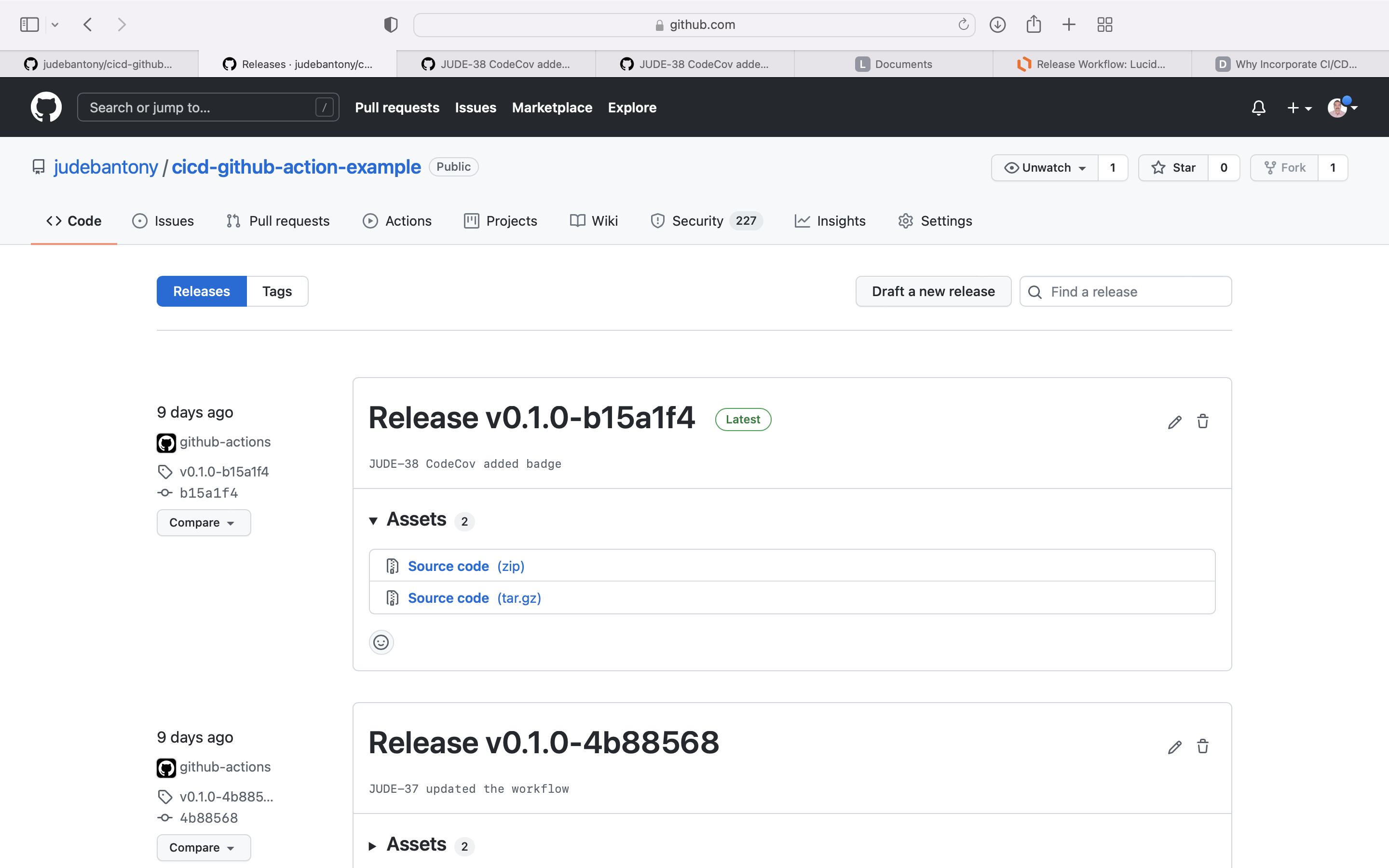This screenshot has height=868, width=1389.
Task: Click the pencil icon for Release v0.1.0-4b88568
Action: (x=1174, y=747)
